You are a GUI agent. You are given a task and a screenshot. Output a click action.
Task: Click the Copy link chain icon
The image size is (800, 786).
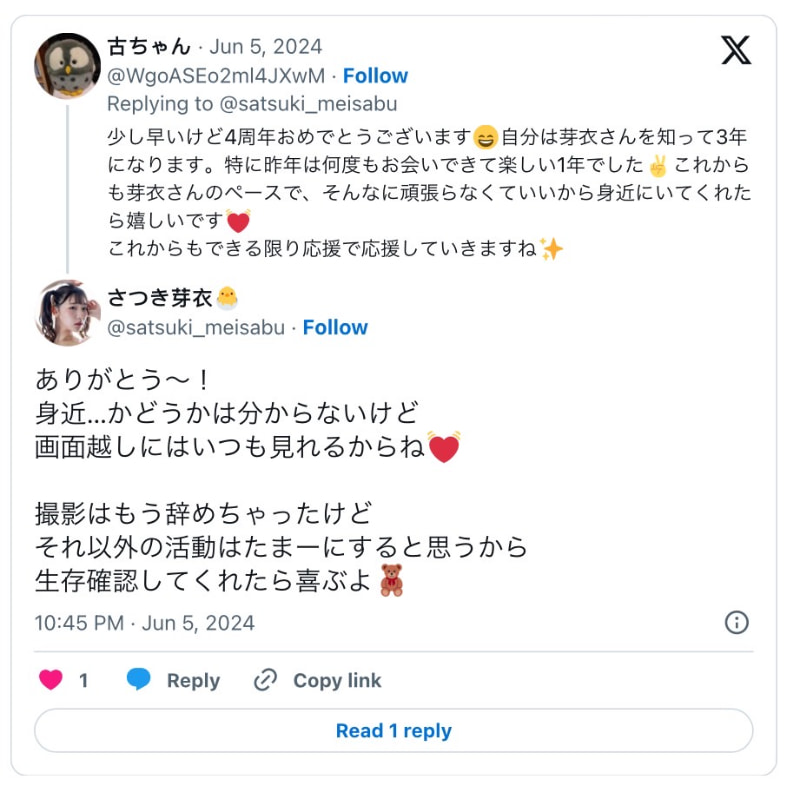coord(263,680)
